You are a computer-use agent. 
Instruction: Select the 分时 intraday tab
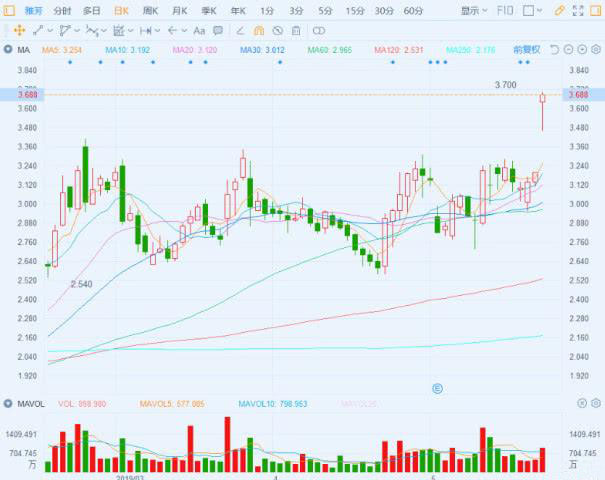62,10
